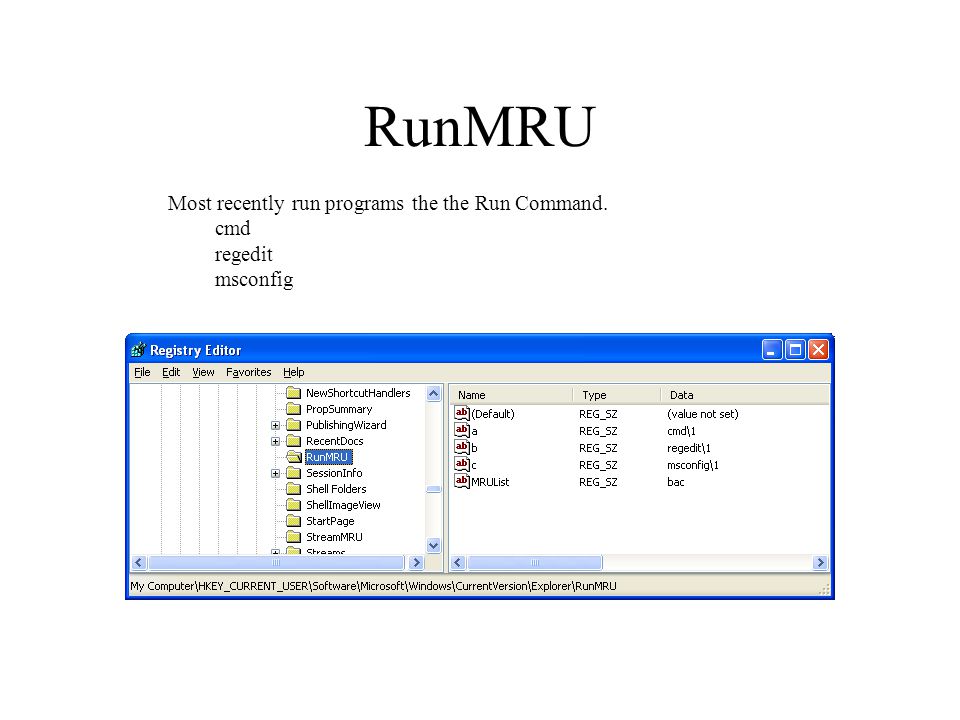Click the data cell 'cmd\1'
The image size is (960, 720).
[x=681, y=431]
